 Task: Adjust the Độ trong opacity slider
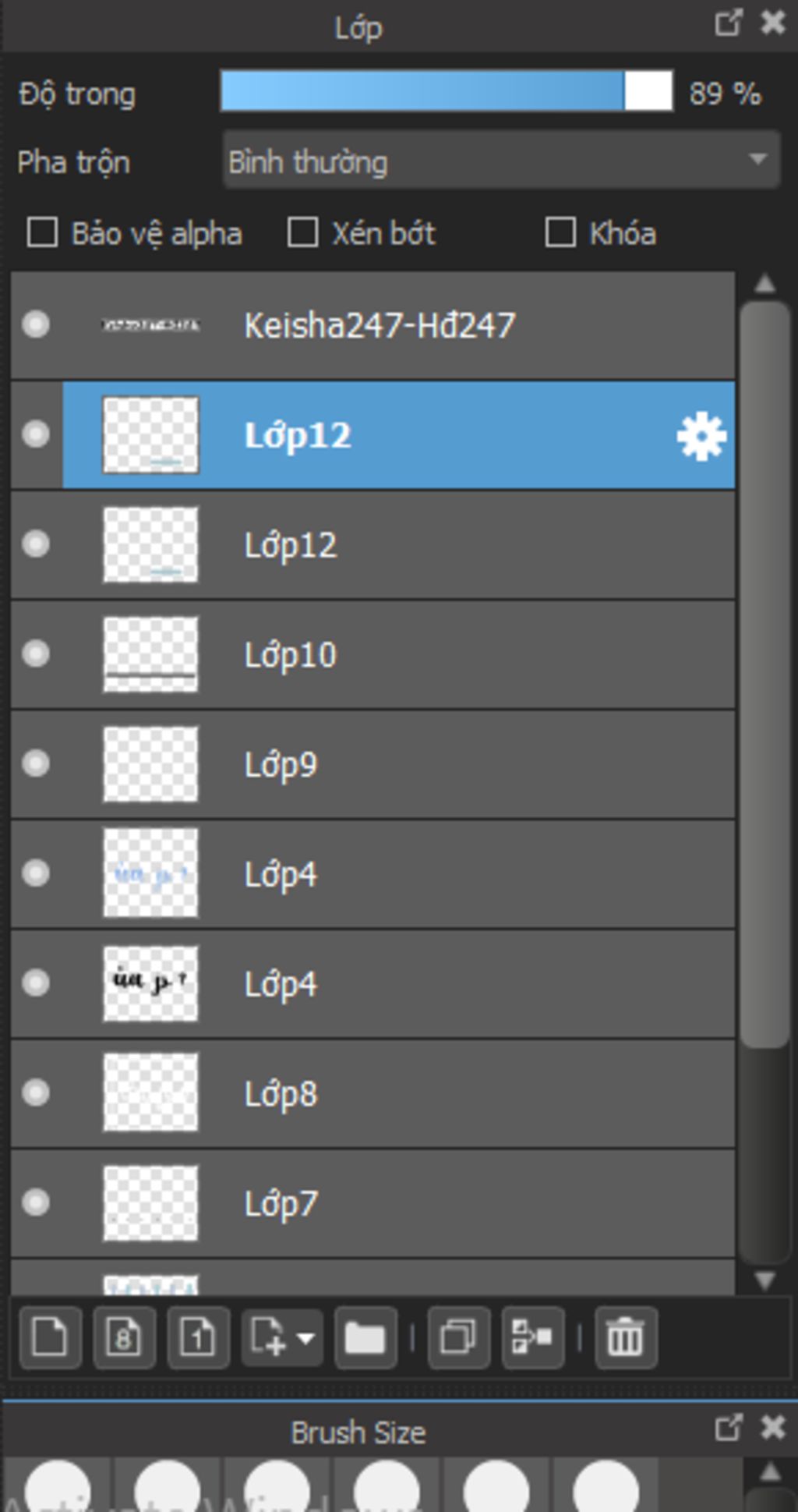[447, 91]
